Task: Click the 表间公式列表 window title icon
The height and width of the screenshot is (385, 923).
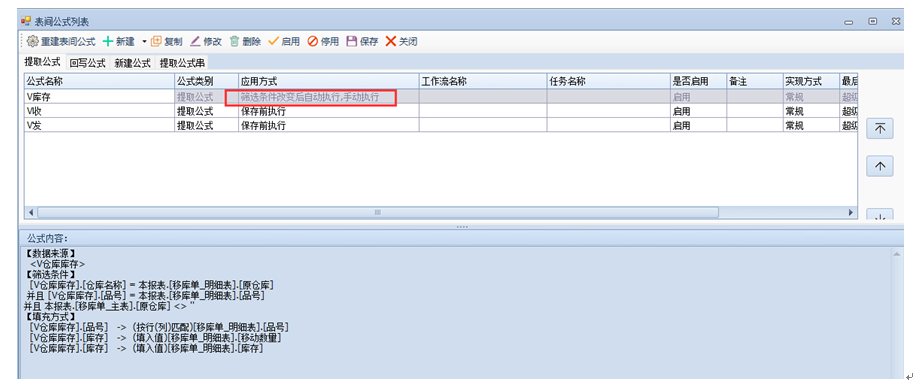Action: [x=26, y=21]
